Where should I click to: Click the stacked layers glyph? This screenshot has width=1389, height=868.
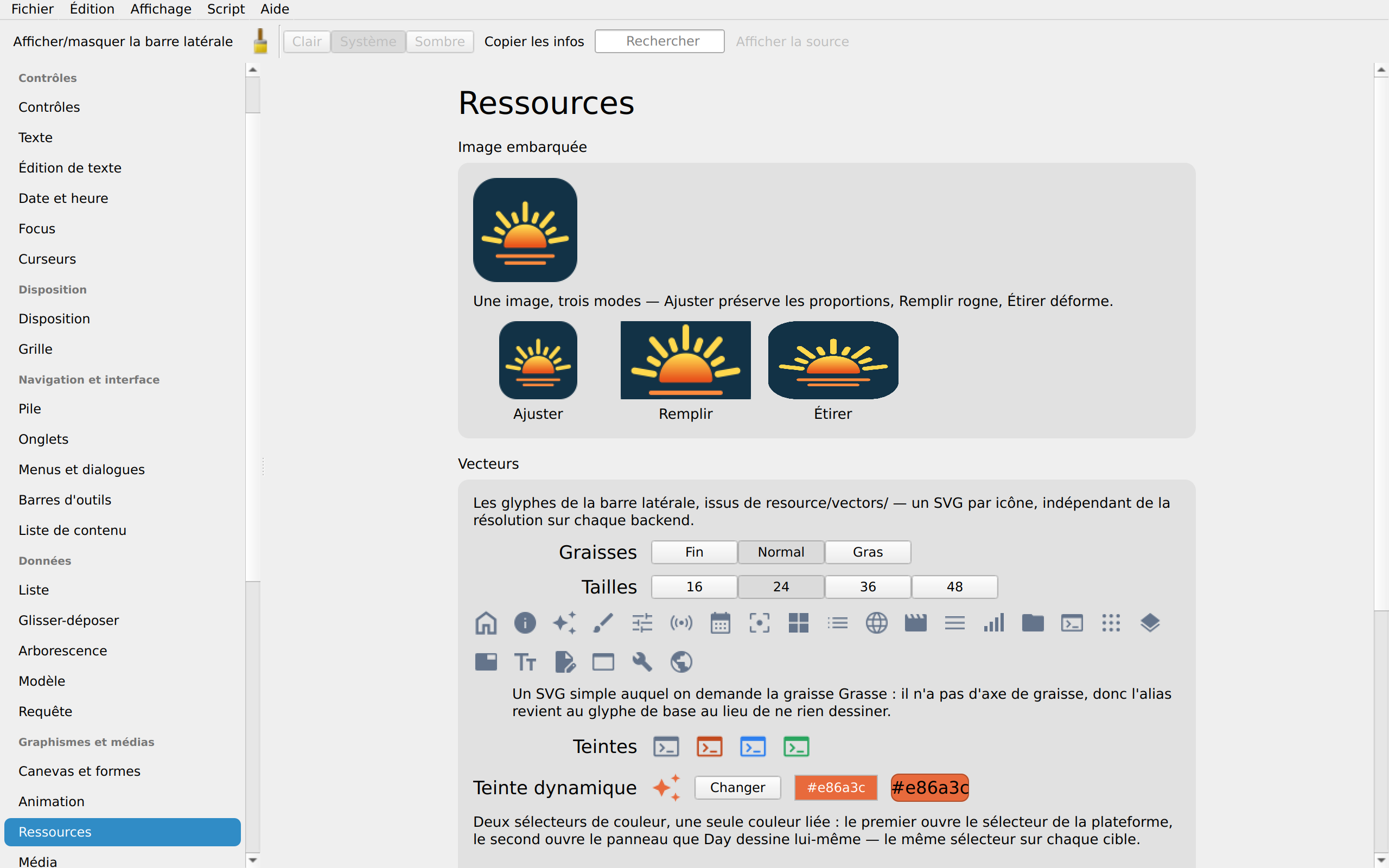[1150, 623]
